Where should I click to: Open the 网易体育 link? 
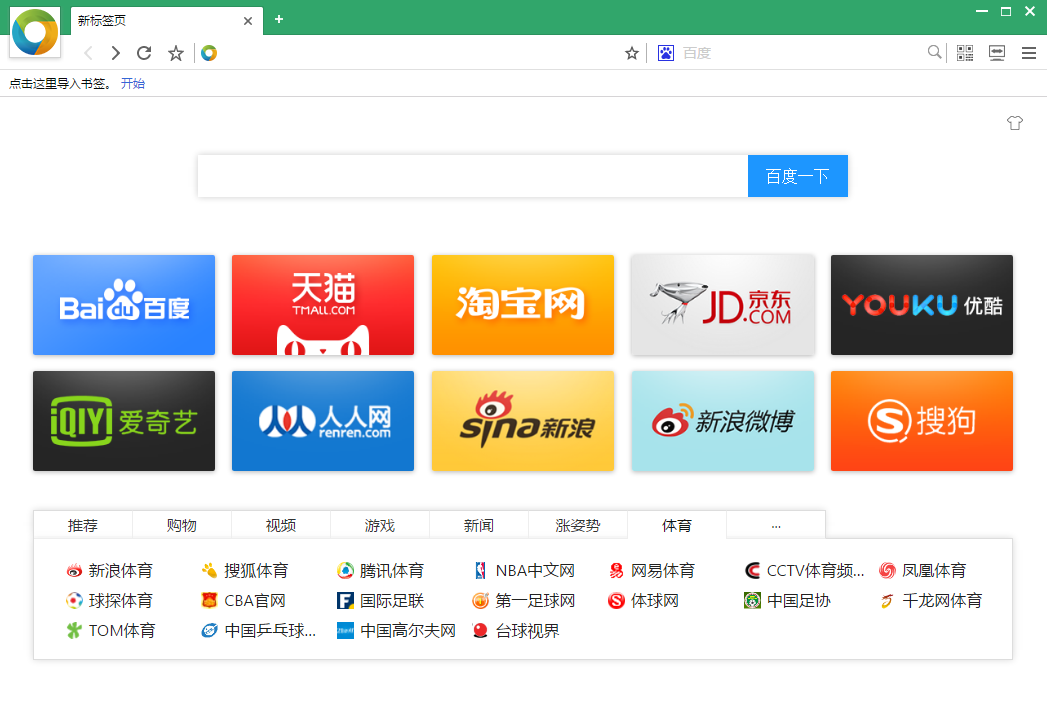tap(652, 571)
